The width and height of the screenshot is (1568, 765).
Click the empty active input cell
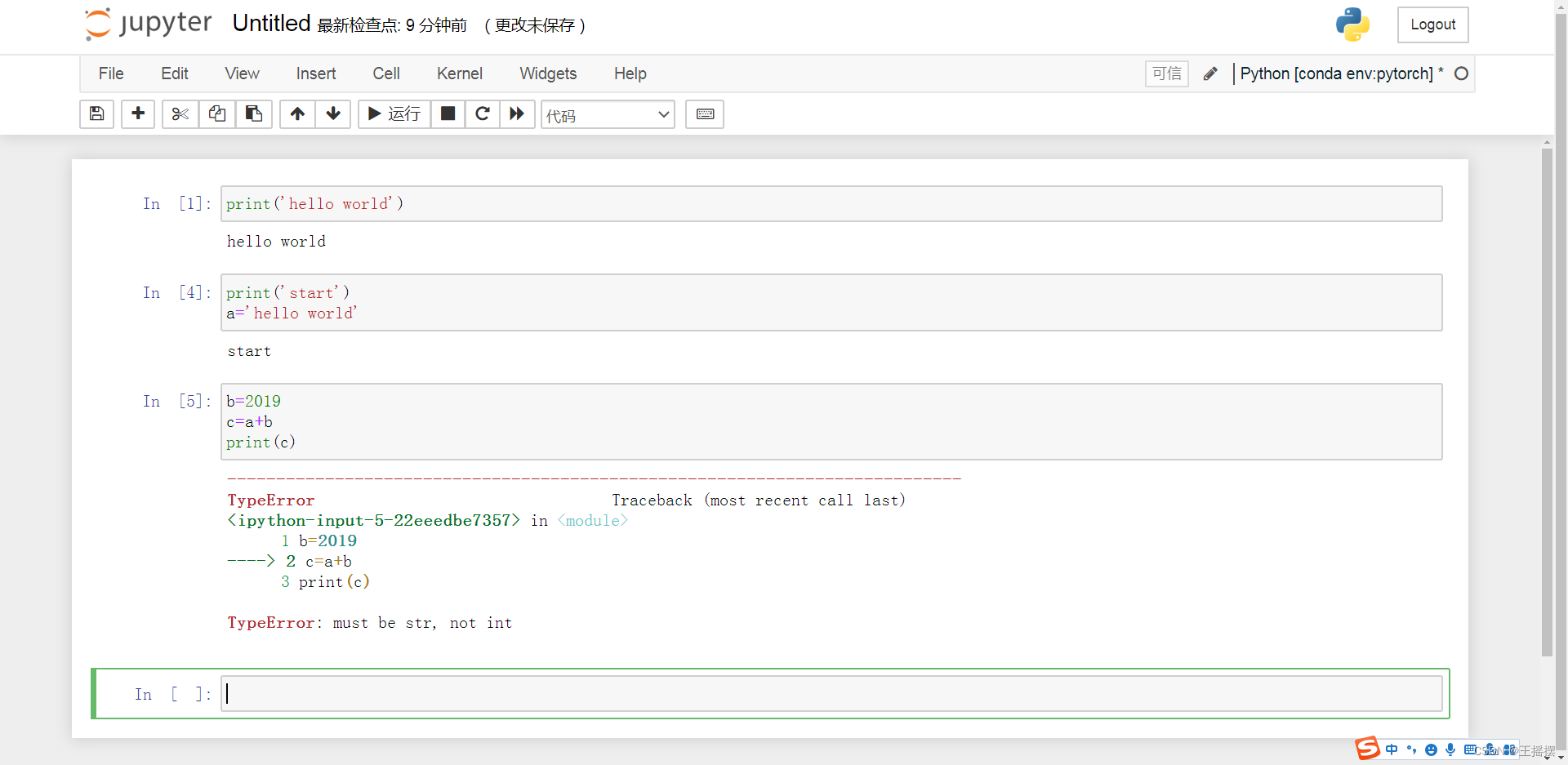click(x=831, y=694)
